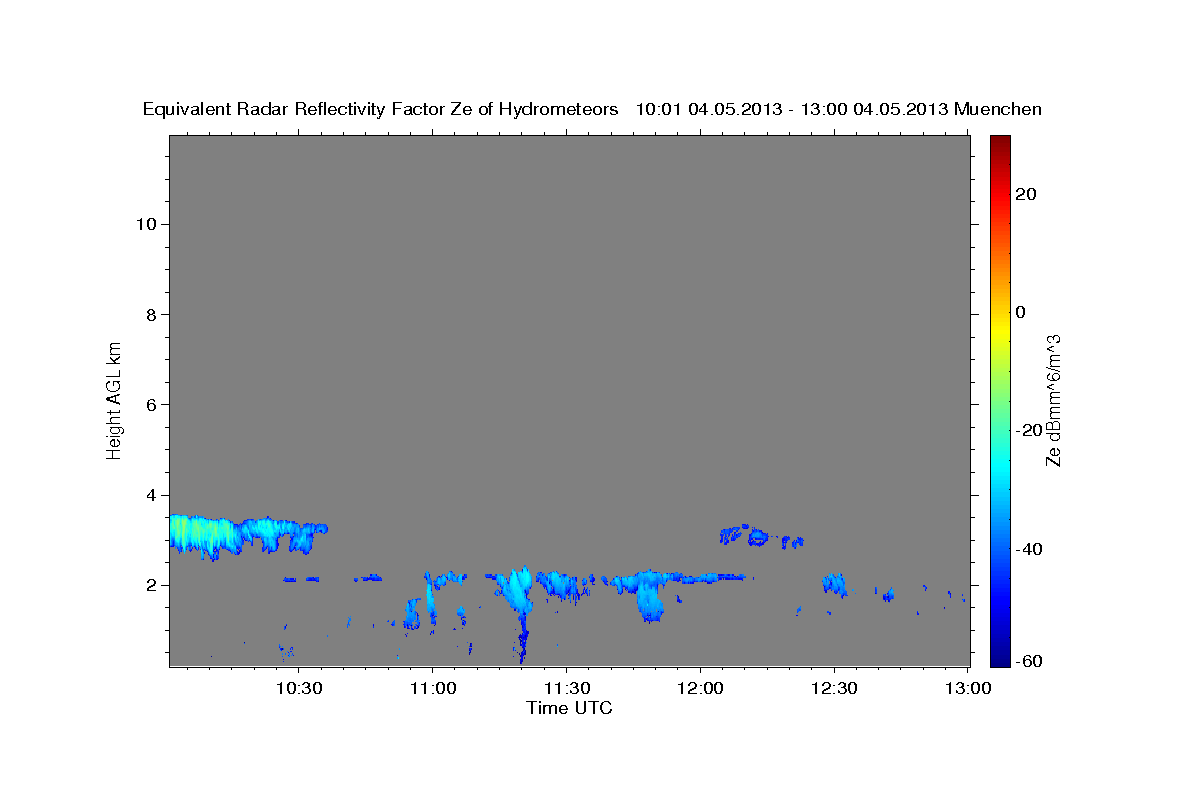This screenshot has width=1200, height=800.
Task: Click the '12:30' time tick label
Action: click(x=834, y=688)
